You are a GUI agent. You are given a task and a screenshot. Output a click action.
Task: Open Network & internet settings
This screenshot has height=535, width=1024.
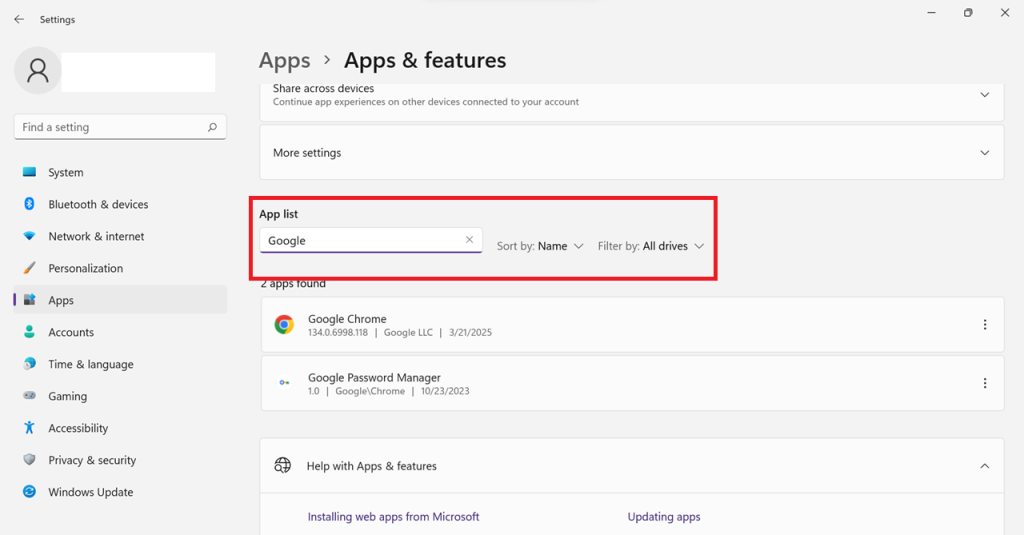coord(120,236)
